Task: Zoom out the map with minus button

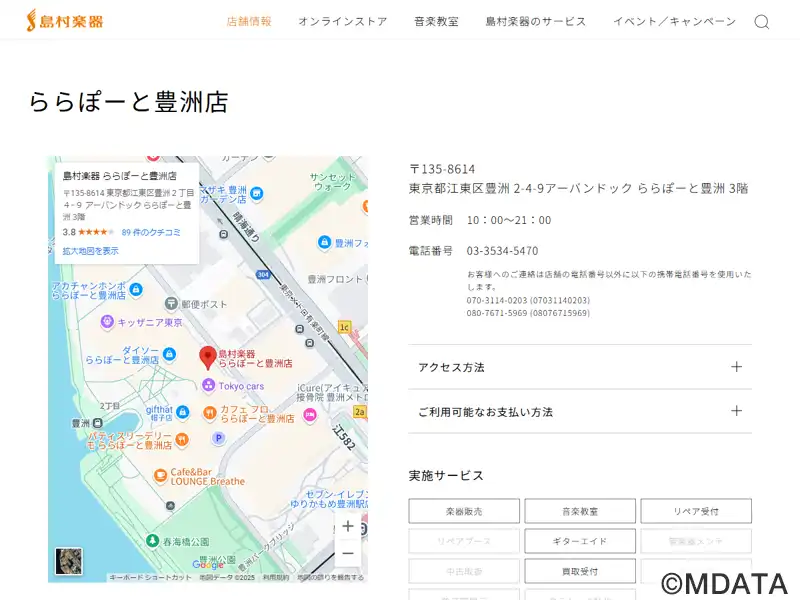Action: tap(348, 553)
